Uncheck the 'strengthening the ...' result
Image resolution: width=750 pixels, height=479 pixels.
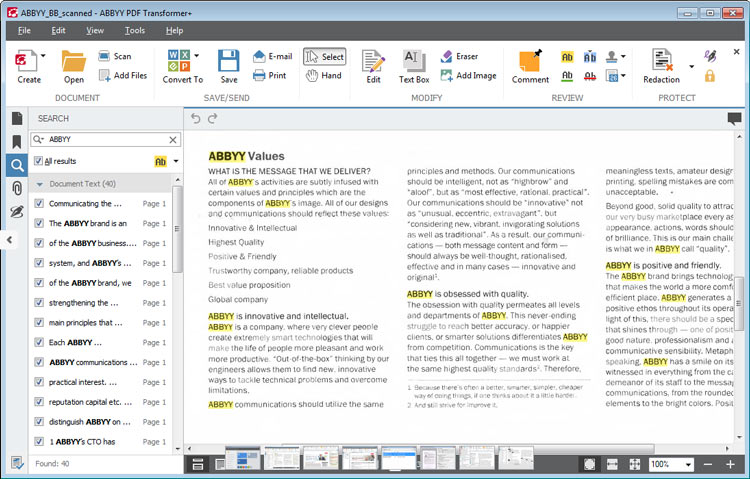click(39, 302)
